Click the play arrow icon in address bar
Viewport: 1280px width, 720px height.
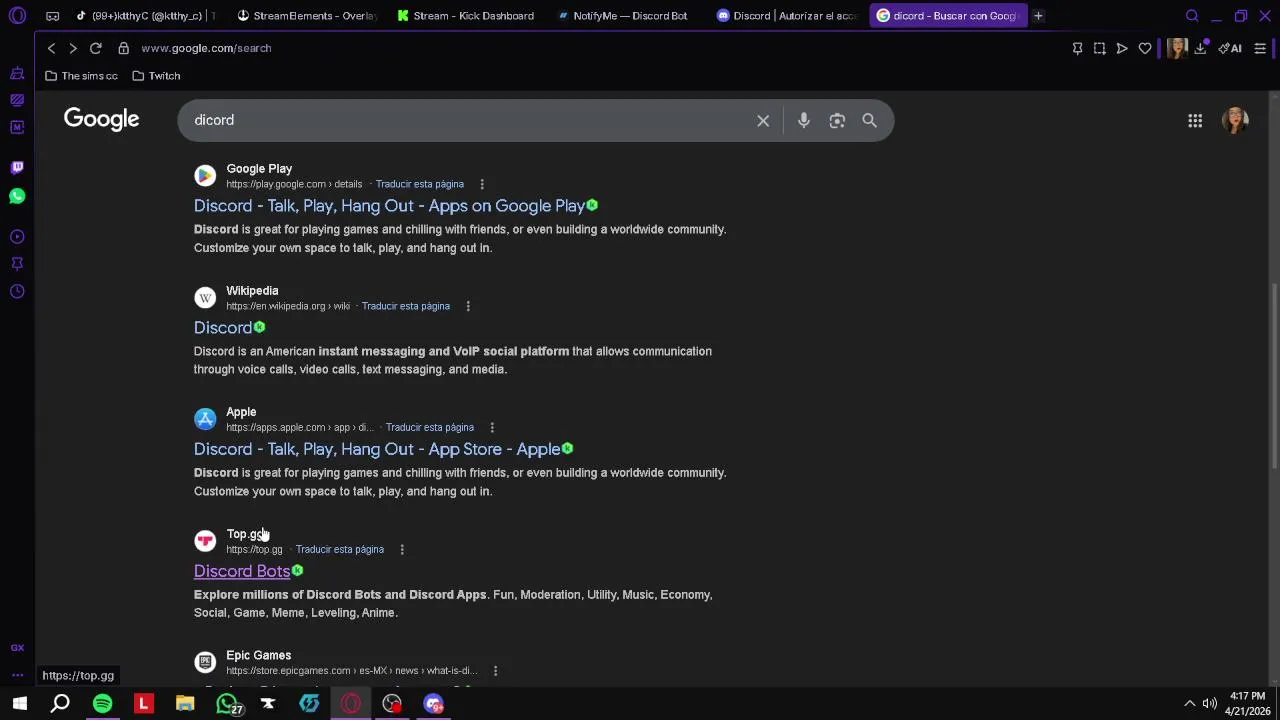(1122, 48)
